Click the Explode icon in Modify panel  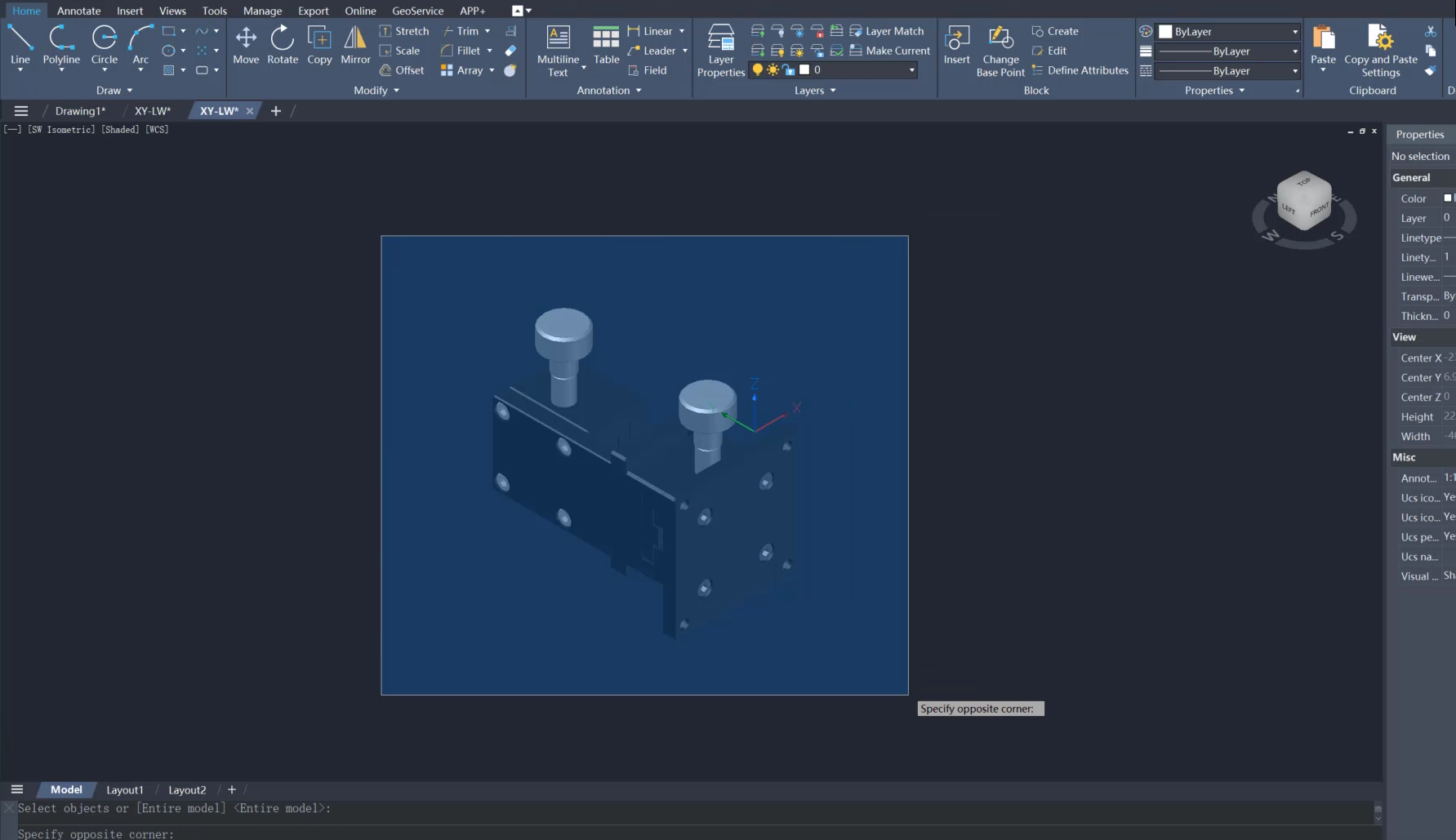coord(510,70)
